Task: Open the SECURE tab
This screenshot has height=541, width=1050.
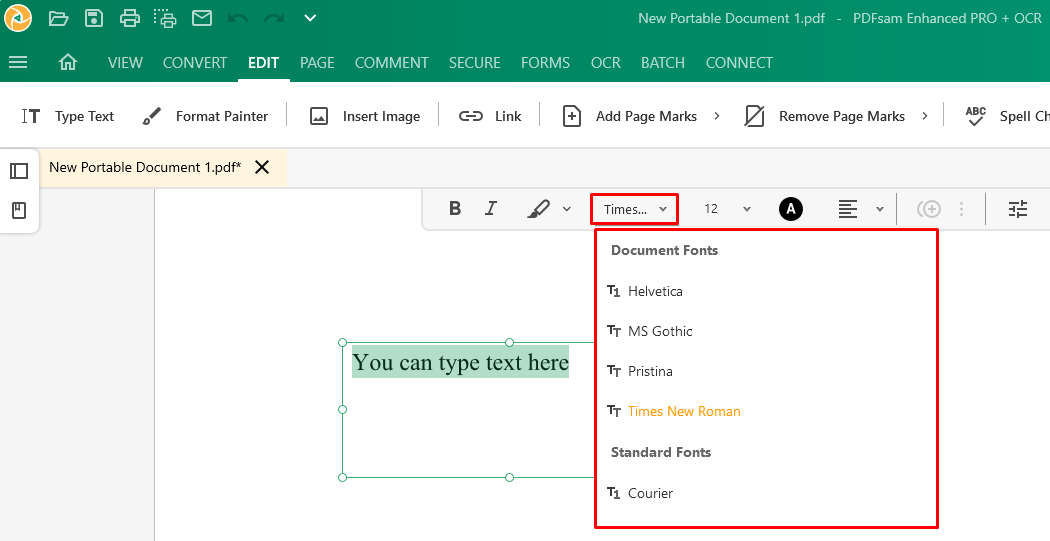Action: tap(475, 63)
